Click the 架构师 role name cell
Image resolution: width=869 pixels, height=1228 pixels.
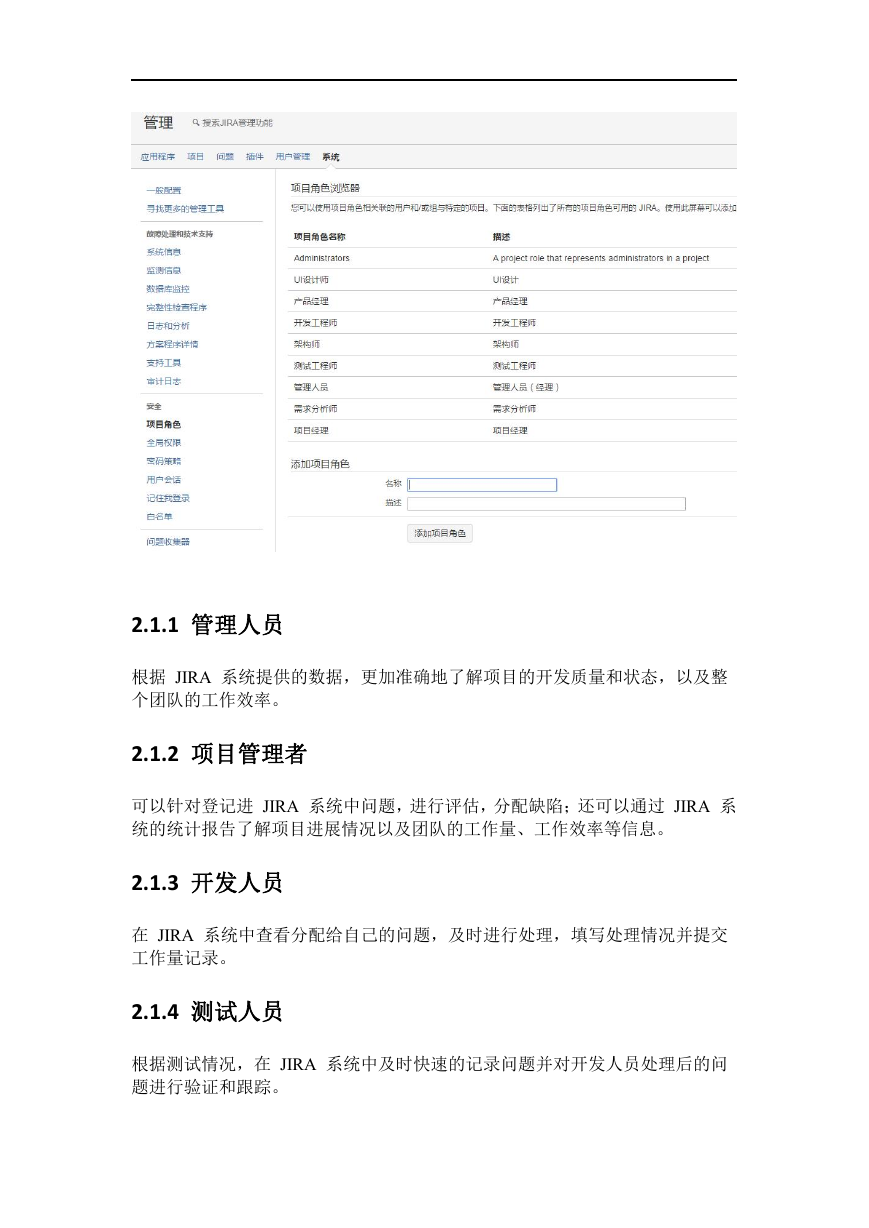307,344
